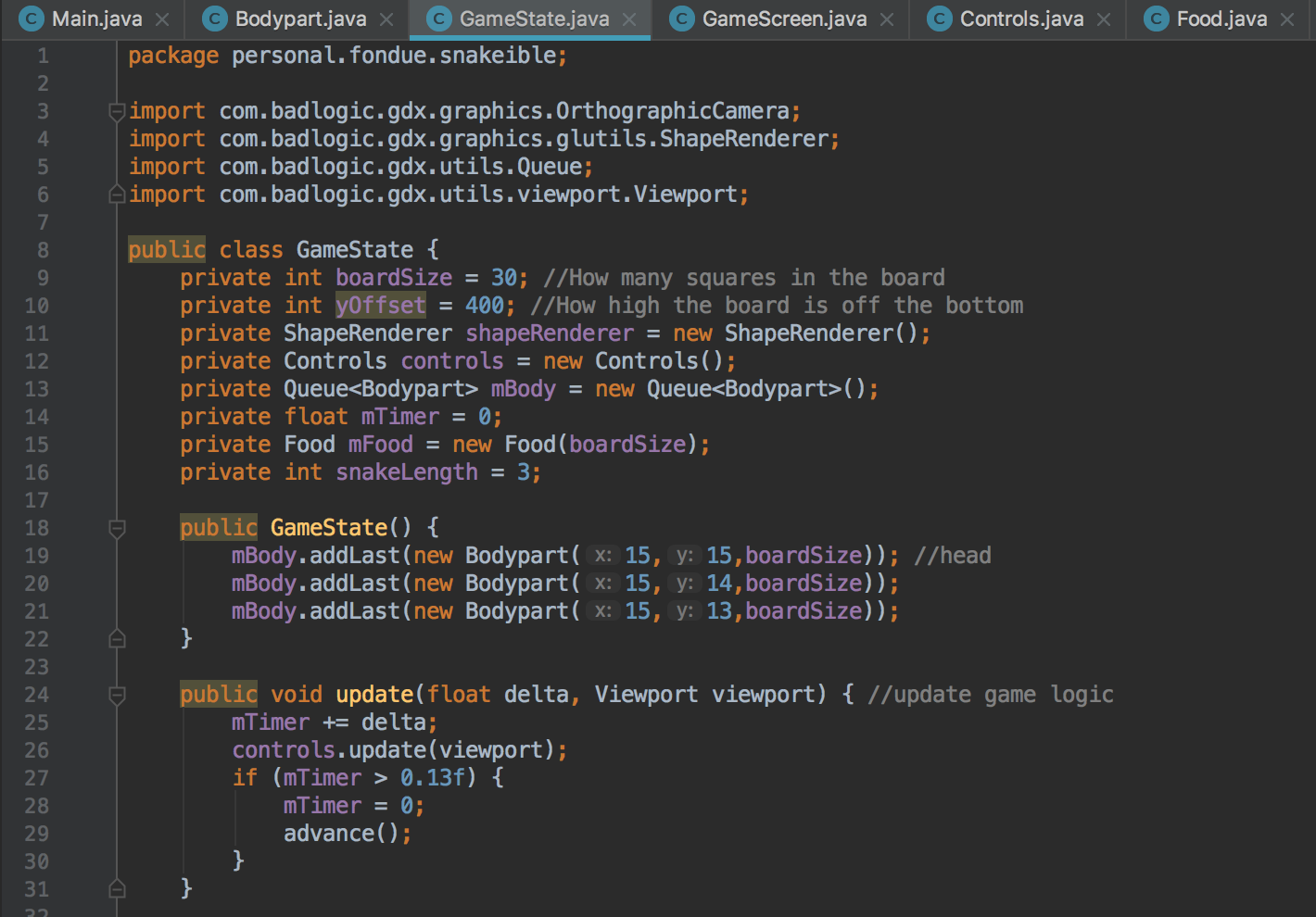The width and height of the screenshot is (1316, 917).
Task: Click 'ShapeRenderer' in the import on line 4
Action: 744,139
